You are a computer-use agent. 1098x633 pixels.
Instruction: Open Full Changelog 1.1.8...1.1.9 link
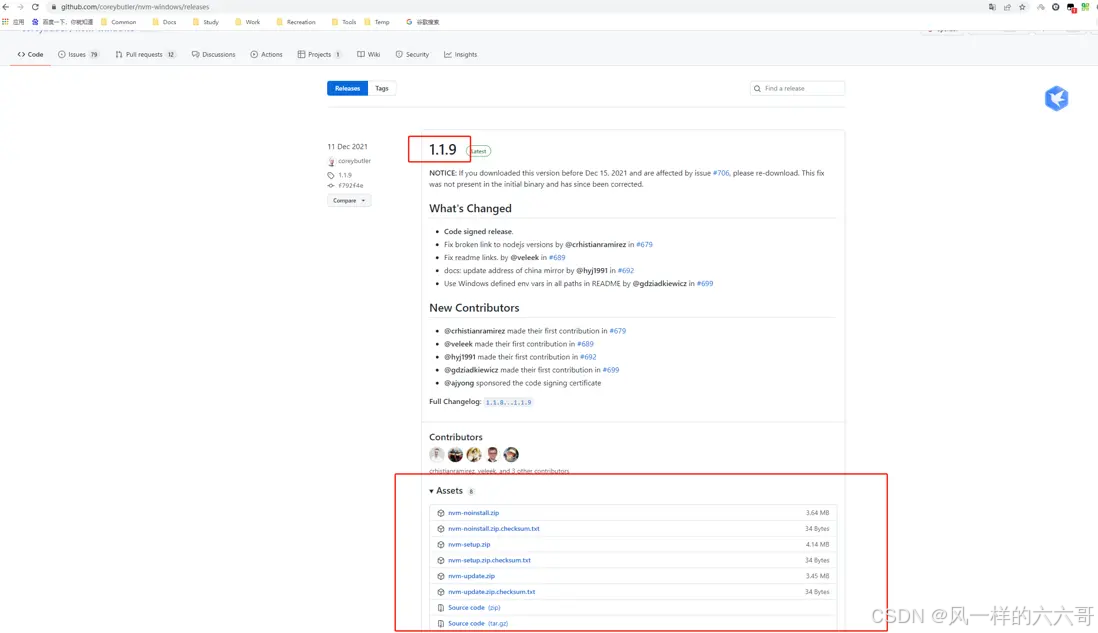508,402
